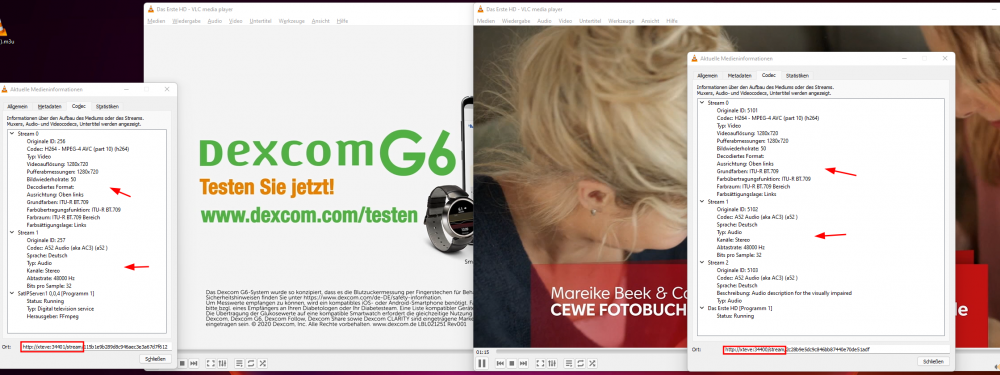Image resolution: width=1000 pixels, height=375 pixels.
Task: Select 'Abtastrate: 48000 Hz' row in left dialog
Action: [x=50, y=278]
